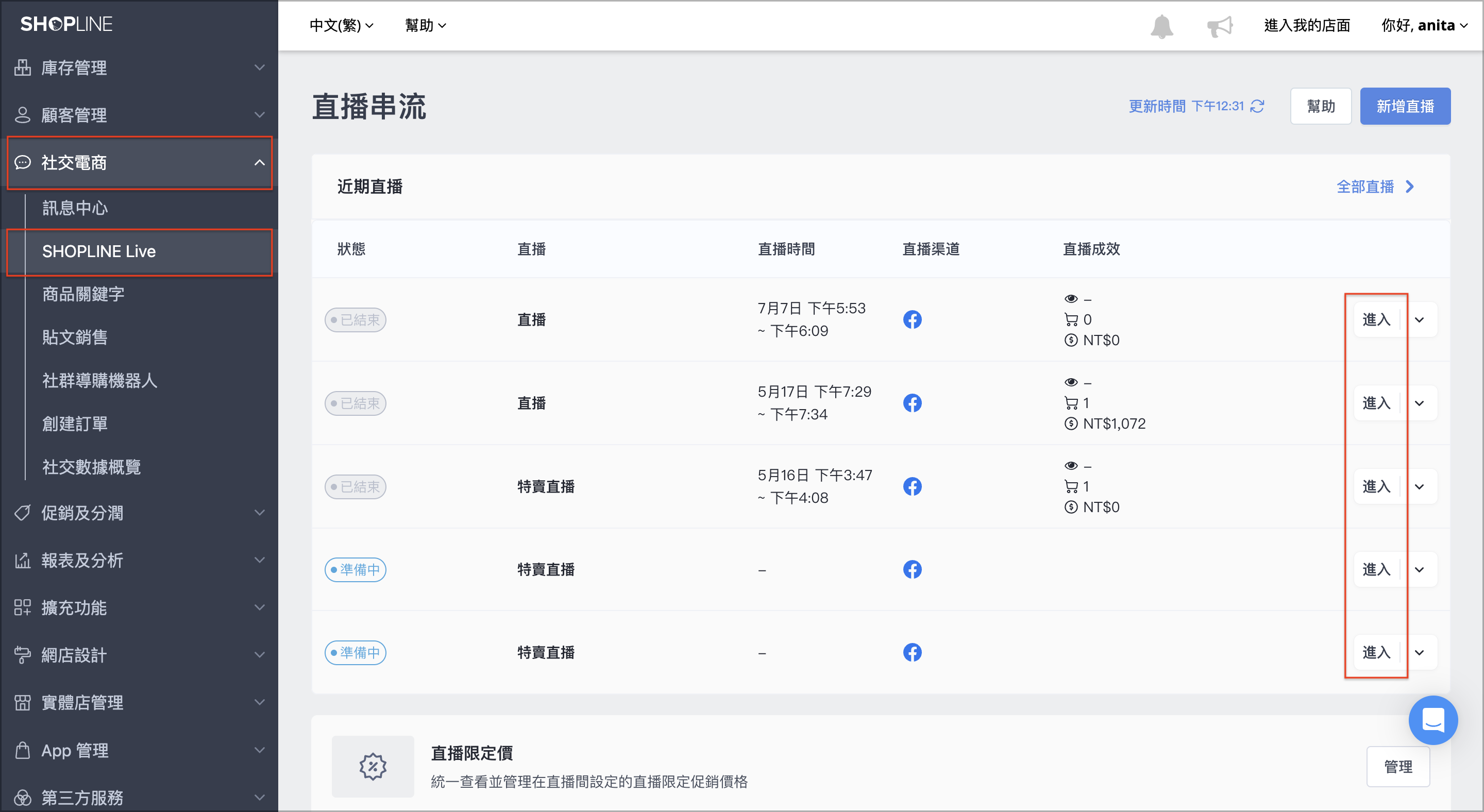Image resolution: width=1484 pixels, height=812 pixels.
Task: Click 進入 for the 7月7日 broadcast
Action: 1376,319
